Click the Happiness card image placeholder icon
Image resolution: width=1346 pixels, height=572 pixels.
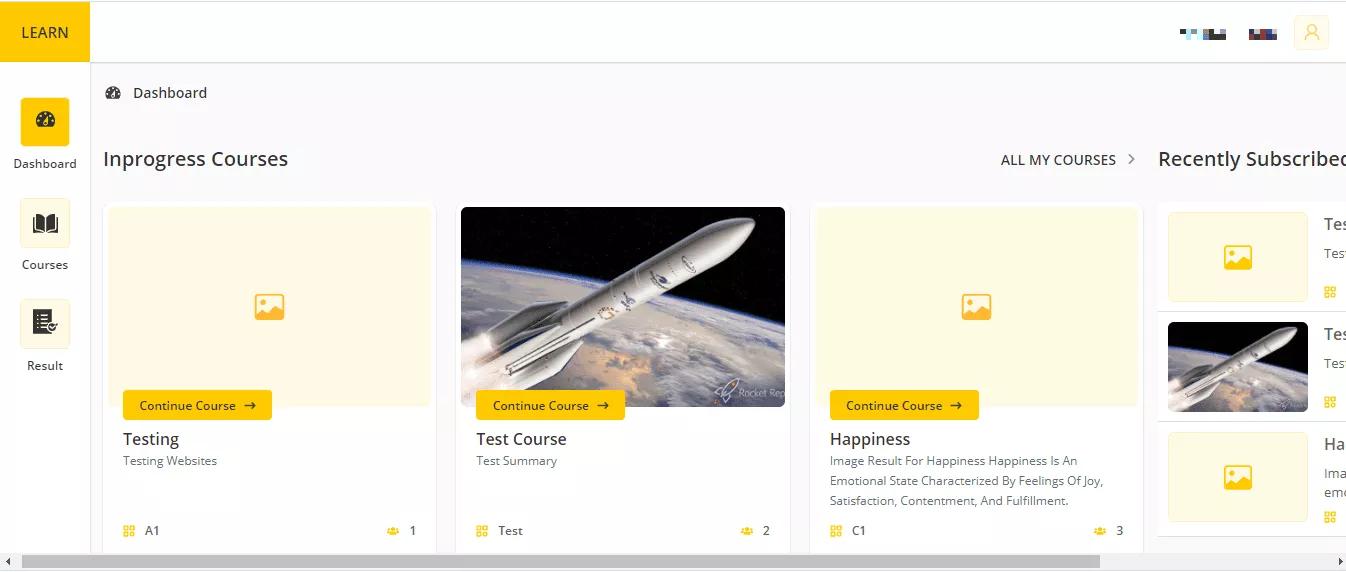click(976, 307)
